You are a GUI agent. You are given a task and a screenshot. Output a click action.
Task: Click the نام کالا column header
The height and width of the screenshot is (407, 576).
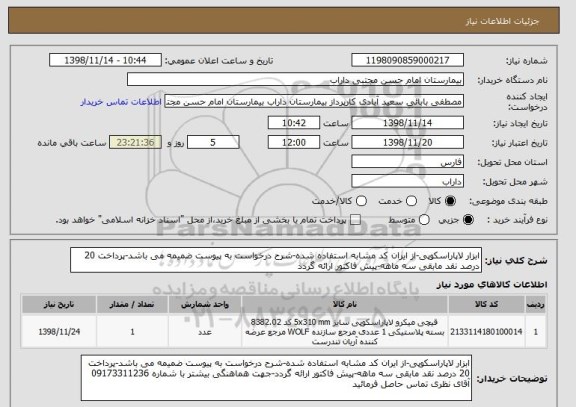pos(345,305)
